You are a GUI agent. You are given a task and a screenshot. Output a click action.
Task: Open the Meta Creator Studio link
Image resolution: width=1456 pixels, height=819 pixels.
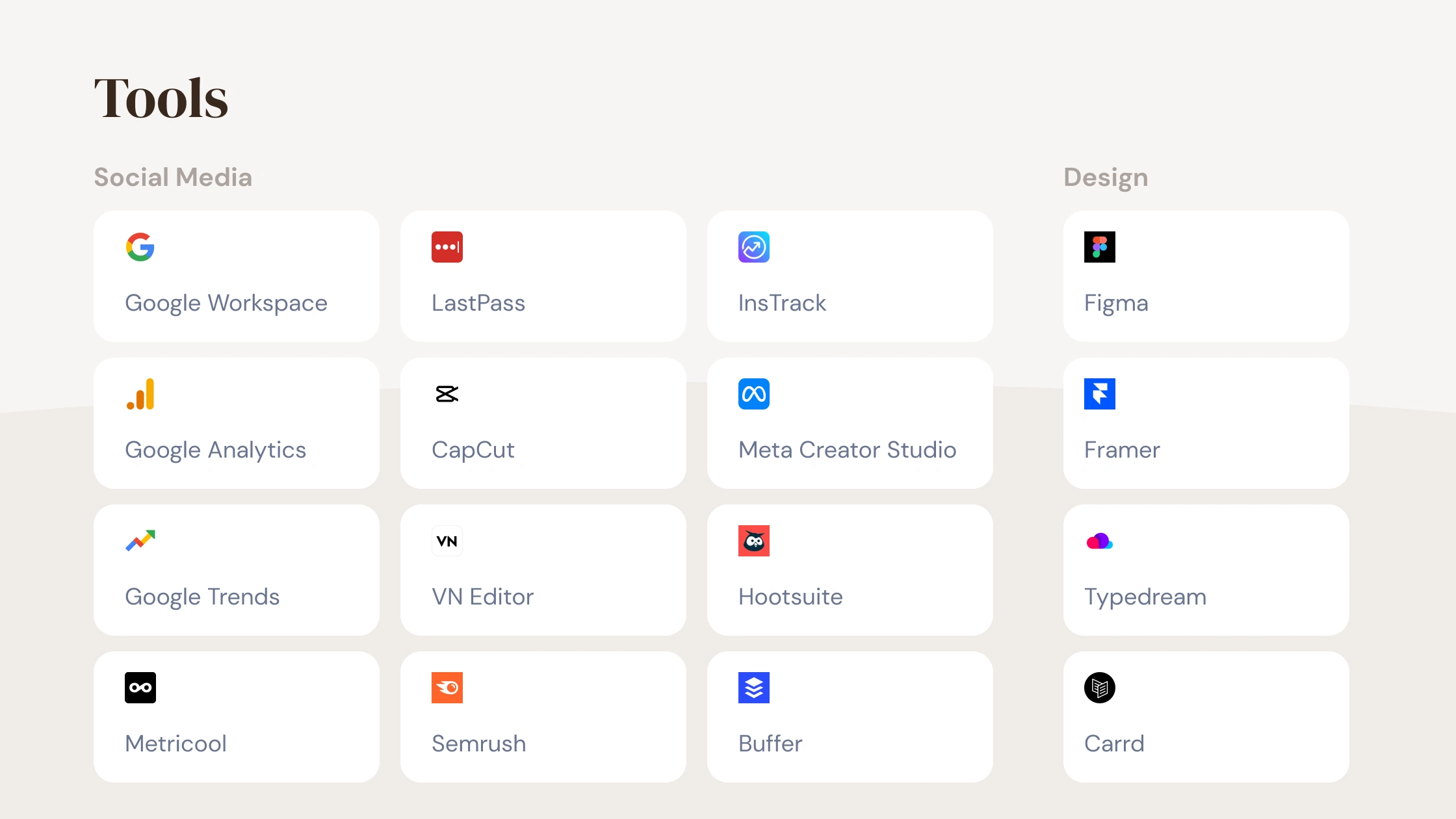pyautogui.click(x=847, y=450)
